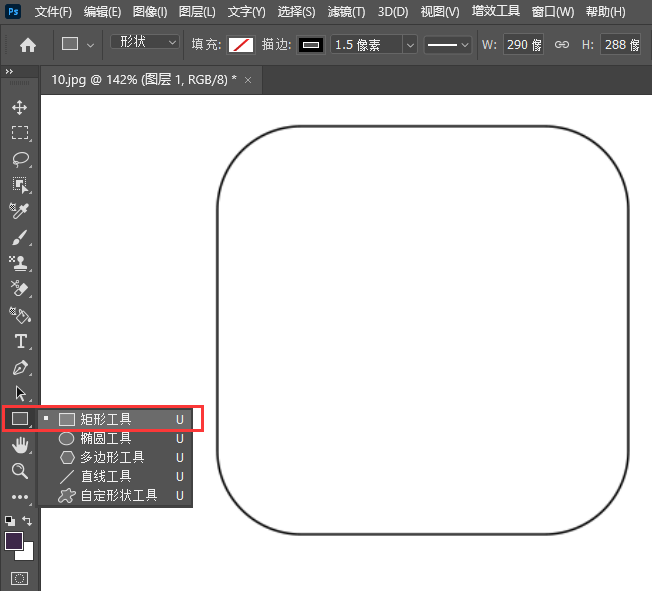Toggle Quick Mask mode icon
This screenshot has height=591, width=652.
click(x=19, y=578)
